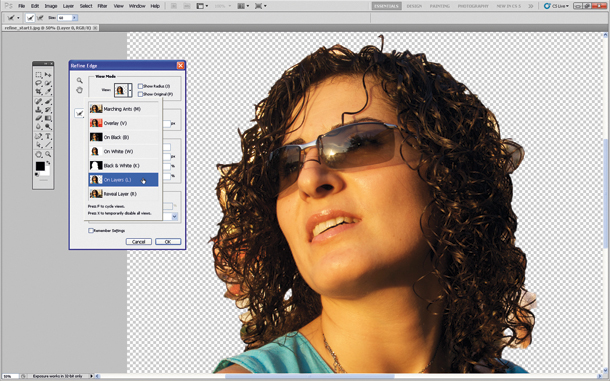Select the Clone Stamp tool
The height and width of the screenshot is (381, 610).
click(39, 110)
